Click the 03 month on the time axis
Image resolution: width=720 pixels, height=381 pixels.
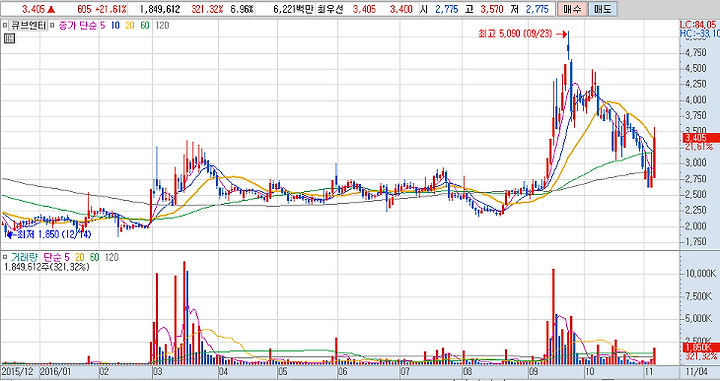[x=157, y=371]
